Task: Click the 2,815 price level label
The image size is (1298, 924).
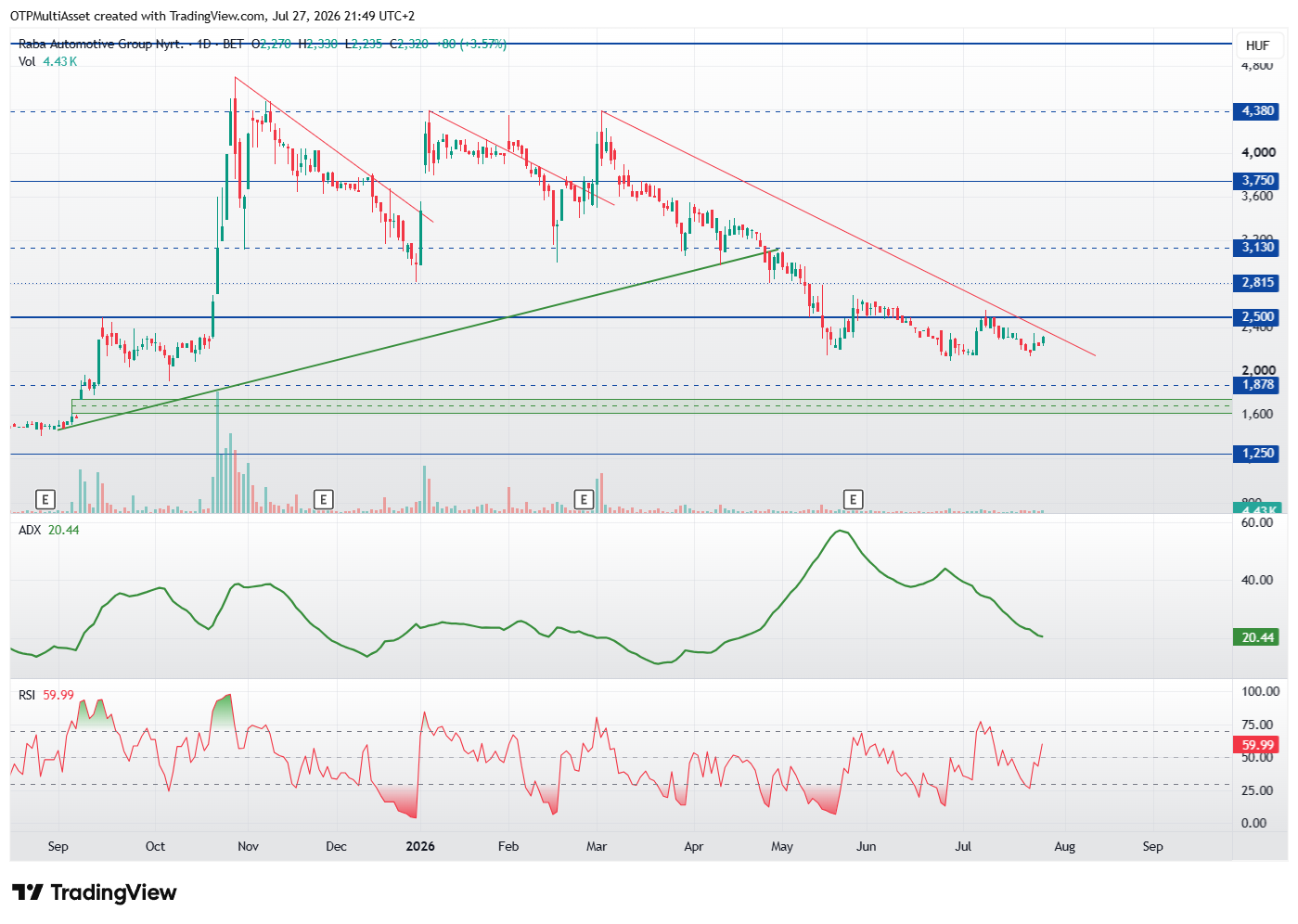Action: tap(1257, 283)
